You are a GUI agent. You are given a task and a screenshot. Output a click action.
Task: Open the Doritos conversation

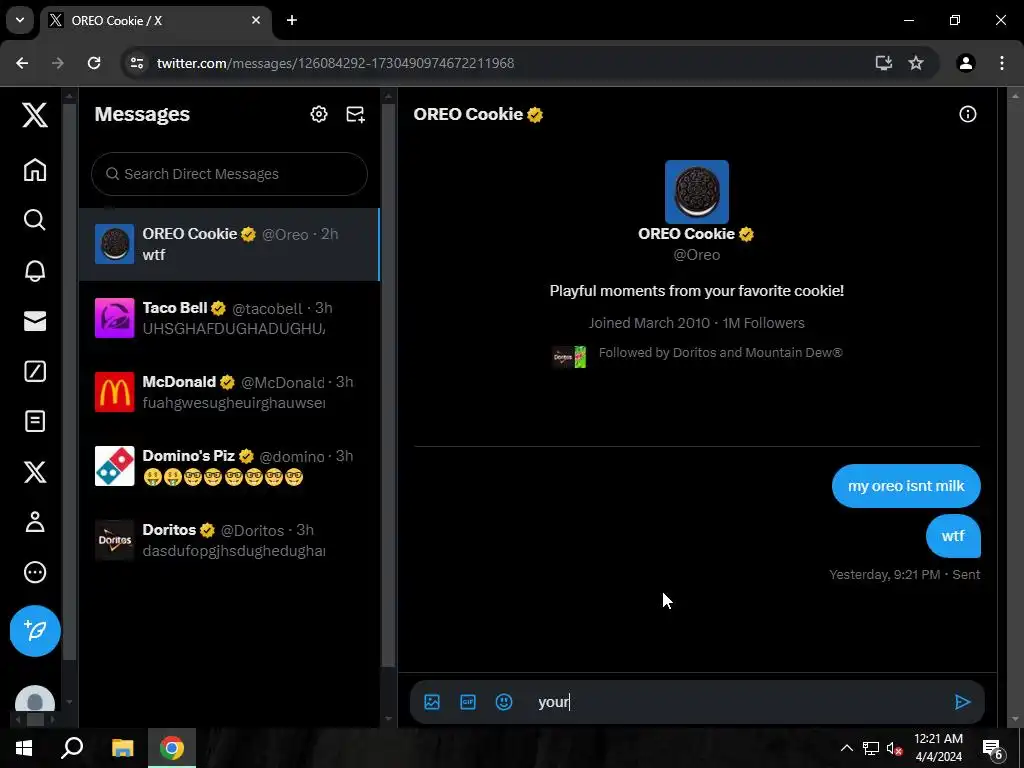click(229, 539)
